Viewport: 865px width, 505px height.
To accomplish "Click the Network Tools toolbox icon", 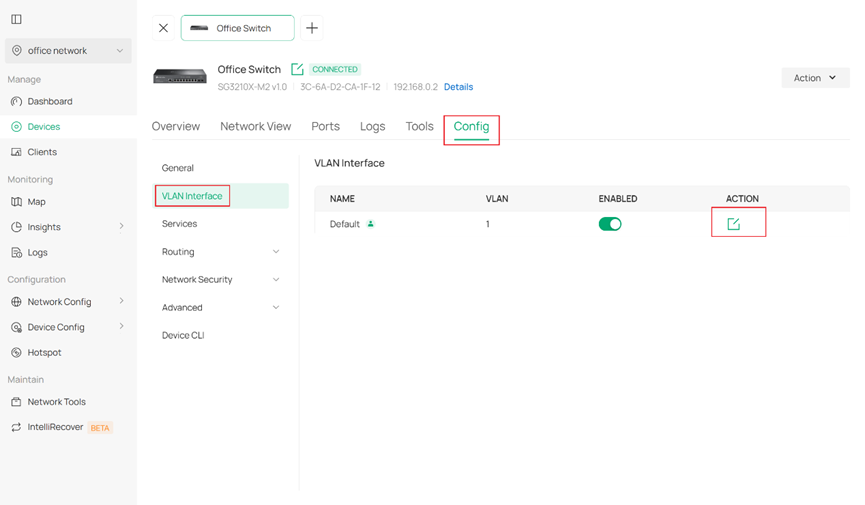I will click(17, 402).
